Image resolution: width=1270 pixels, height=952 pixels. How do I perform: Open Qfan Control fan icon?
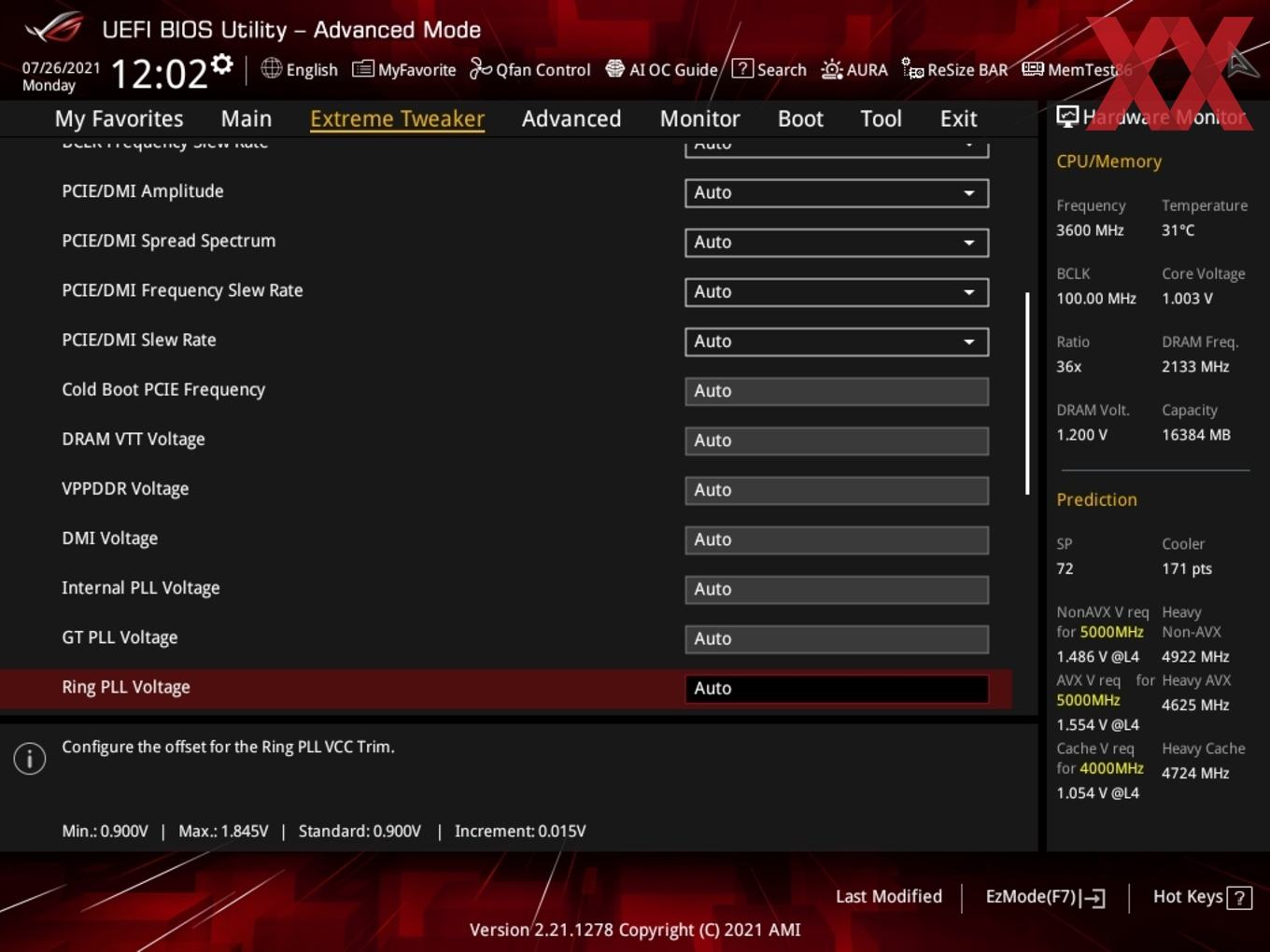[x=480, y=68]
